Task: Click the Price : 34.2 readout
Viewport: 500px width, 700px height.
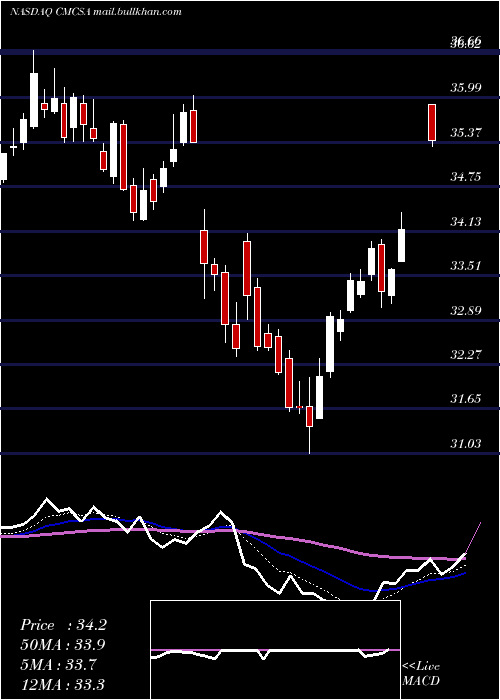Action: [x=63, y=625]
